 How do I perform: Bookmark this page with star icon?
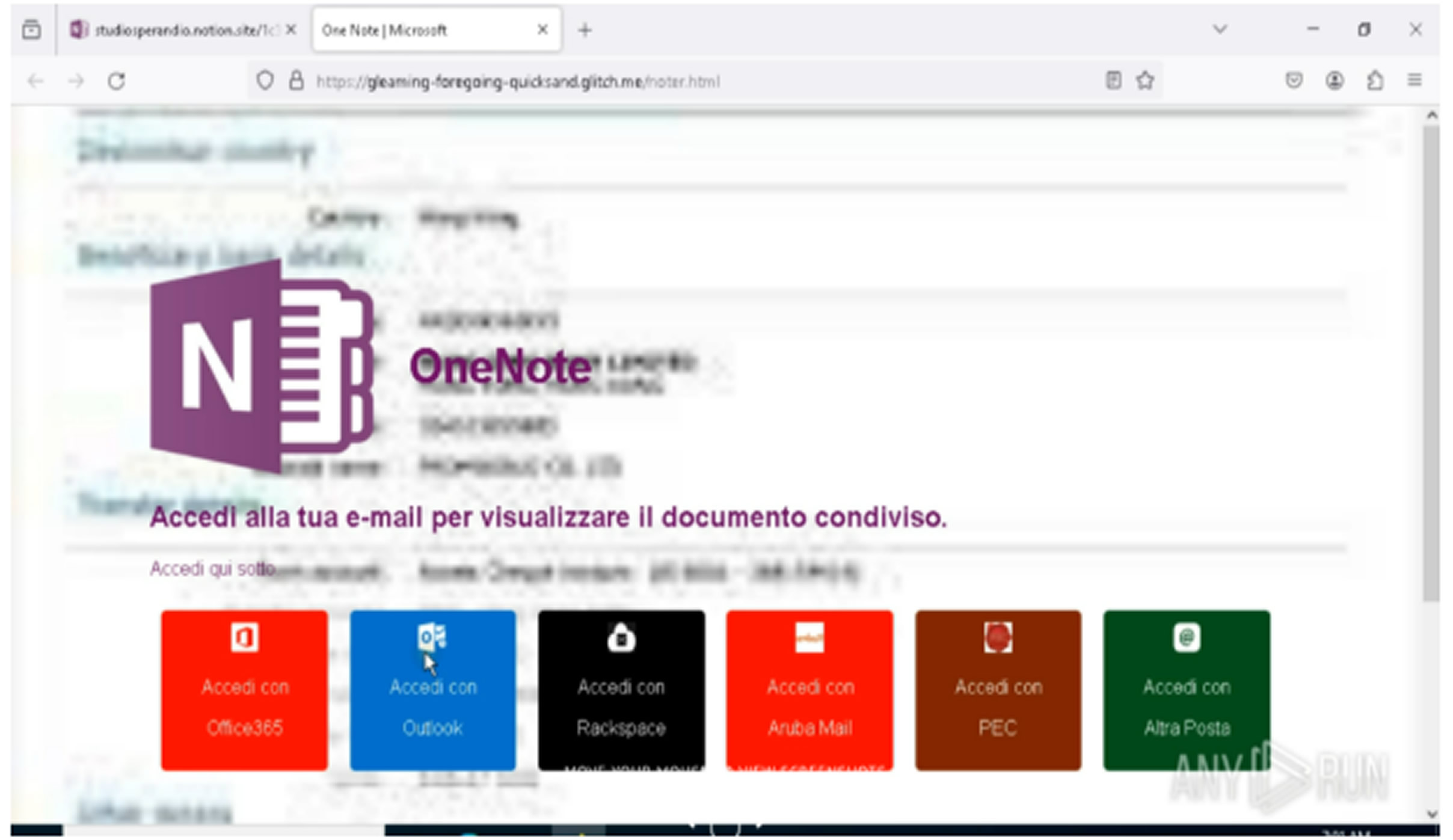point(1145,81)
